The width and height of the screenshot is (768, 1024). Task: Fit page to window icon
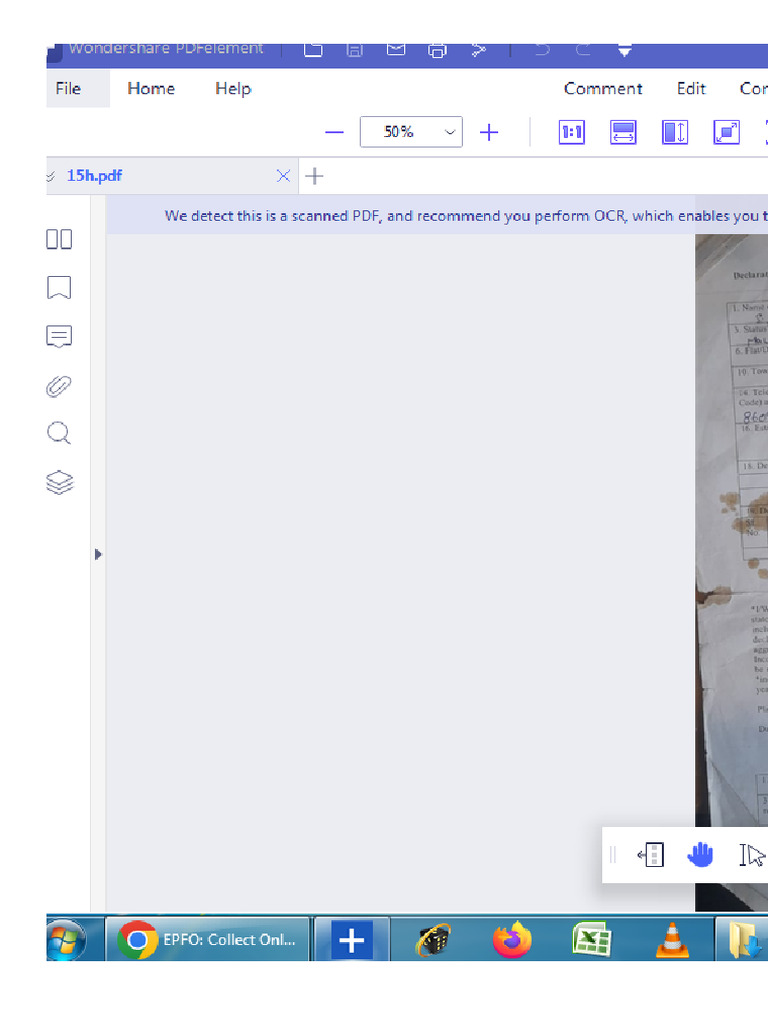tap(726, 133)
